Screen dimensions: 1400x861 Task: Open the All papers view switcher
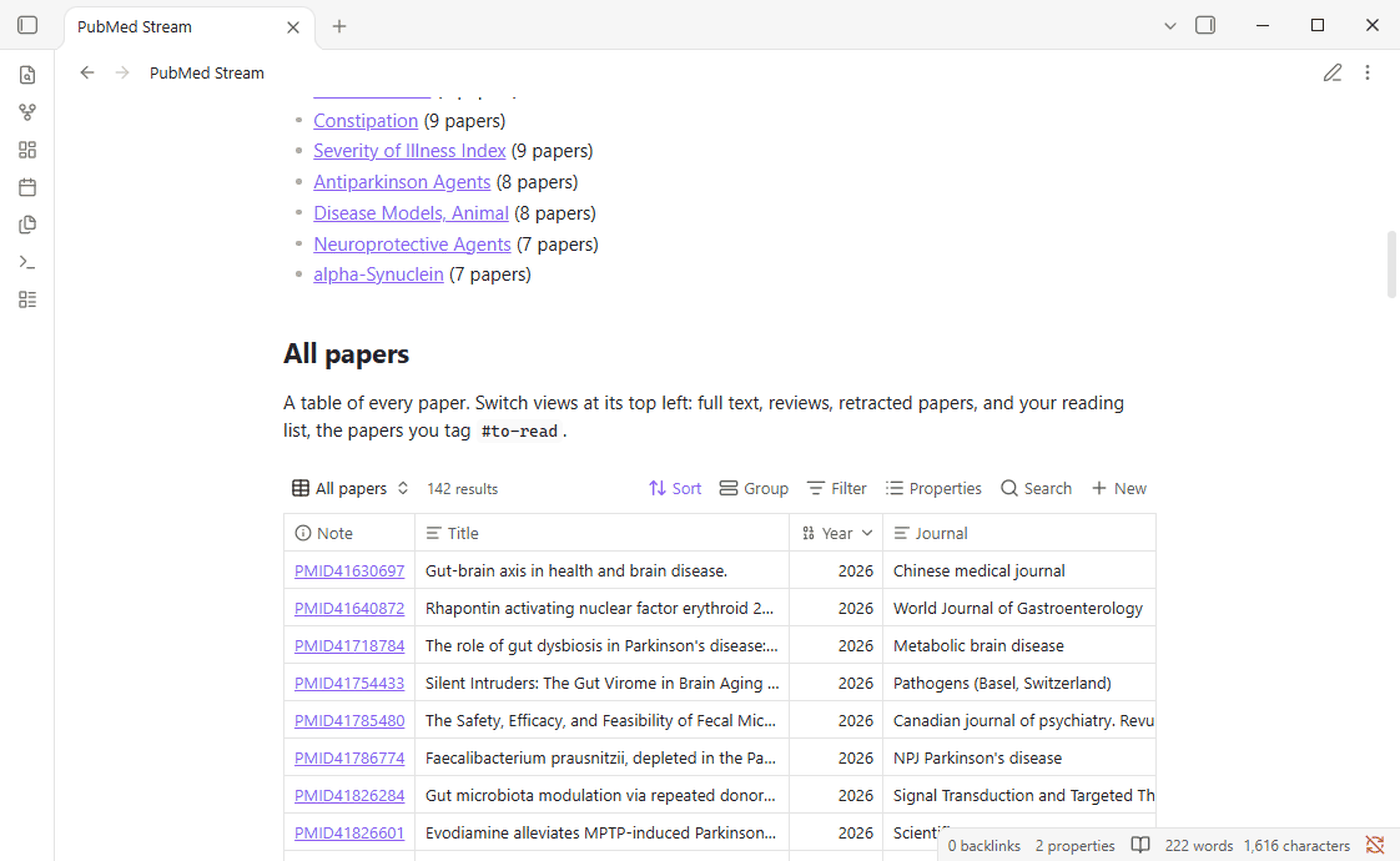[350, 489]
